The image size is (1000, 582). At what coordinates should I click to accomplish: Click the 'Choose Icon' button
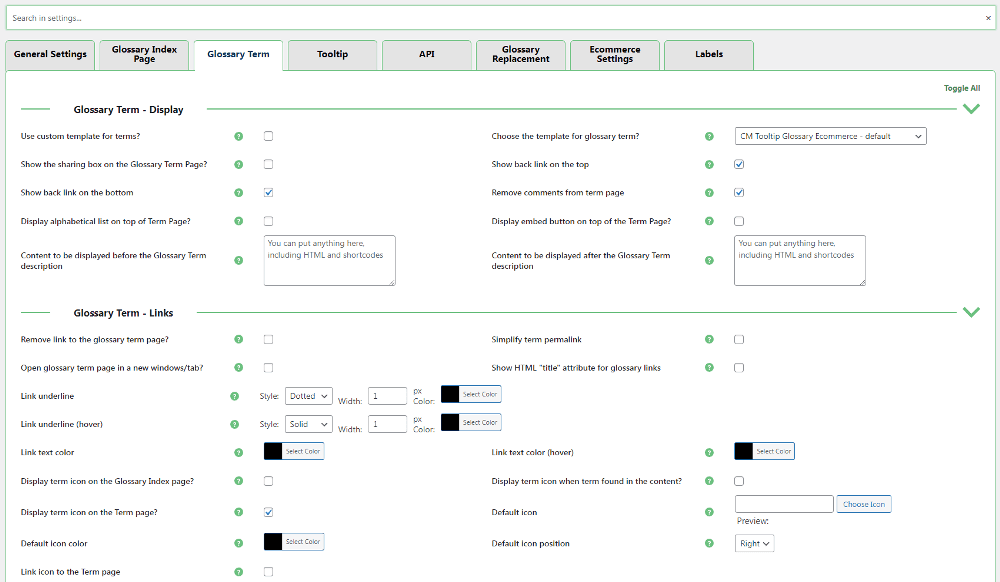tap(863, 504)
